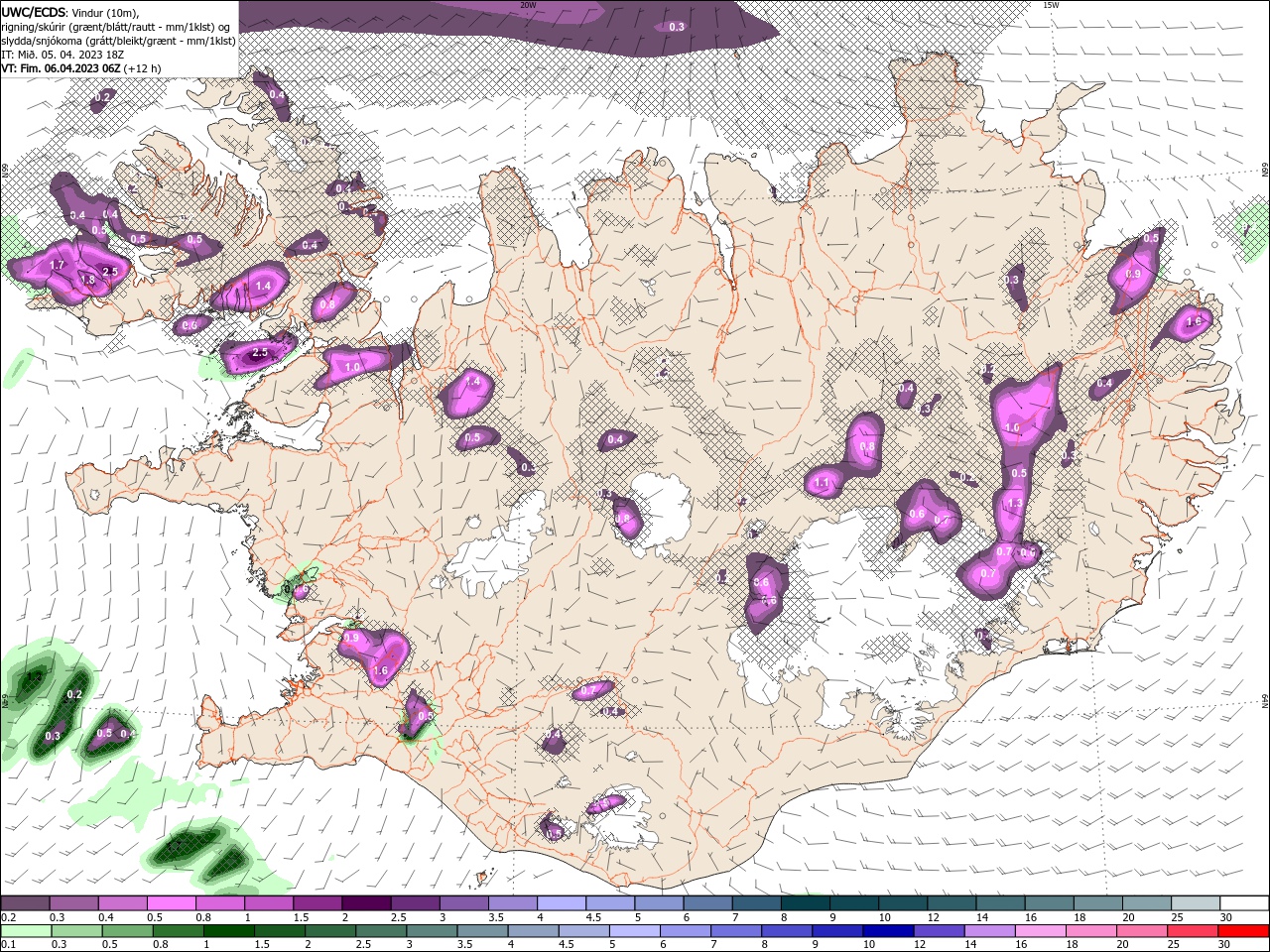Pick the lower legend swatch between 10 and 12
1270x952 pixels.
pyautogui.click(x=888, y=931)
